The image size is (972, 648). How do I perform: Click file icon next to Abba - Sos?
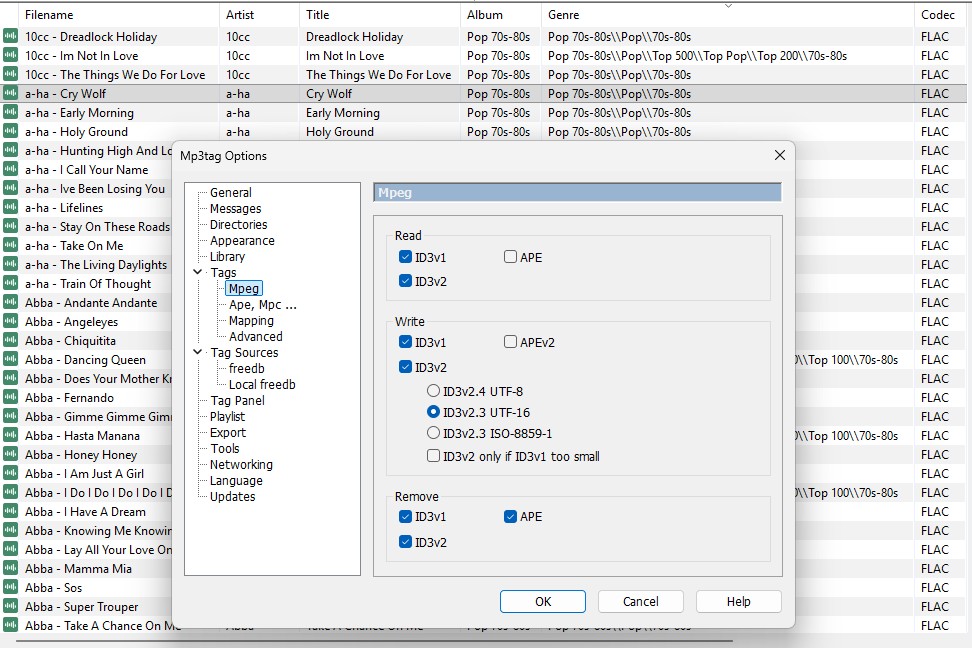(11, 588)
